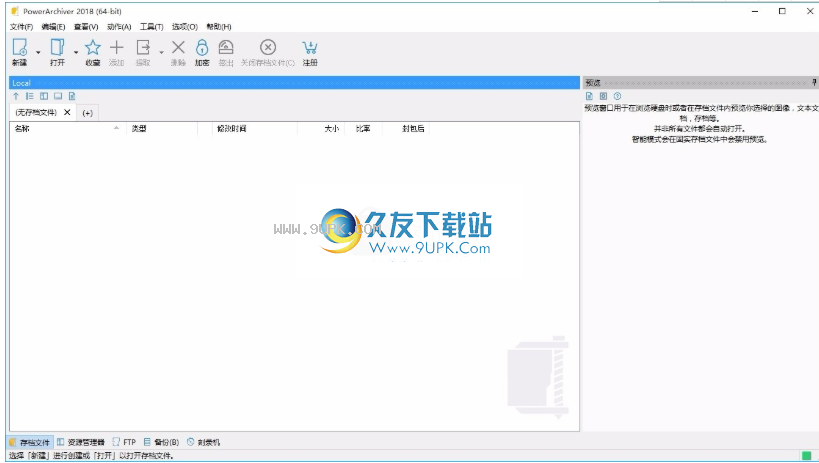Viewport: 819px width, 463px height.
Task: Click the split pane icon under Local
Action: point(44,96)
